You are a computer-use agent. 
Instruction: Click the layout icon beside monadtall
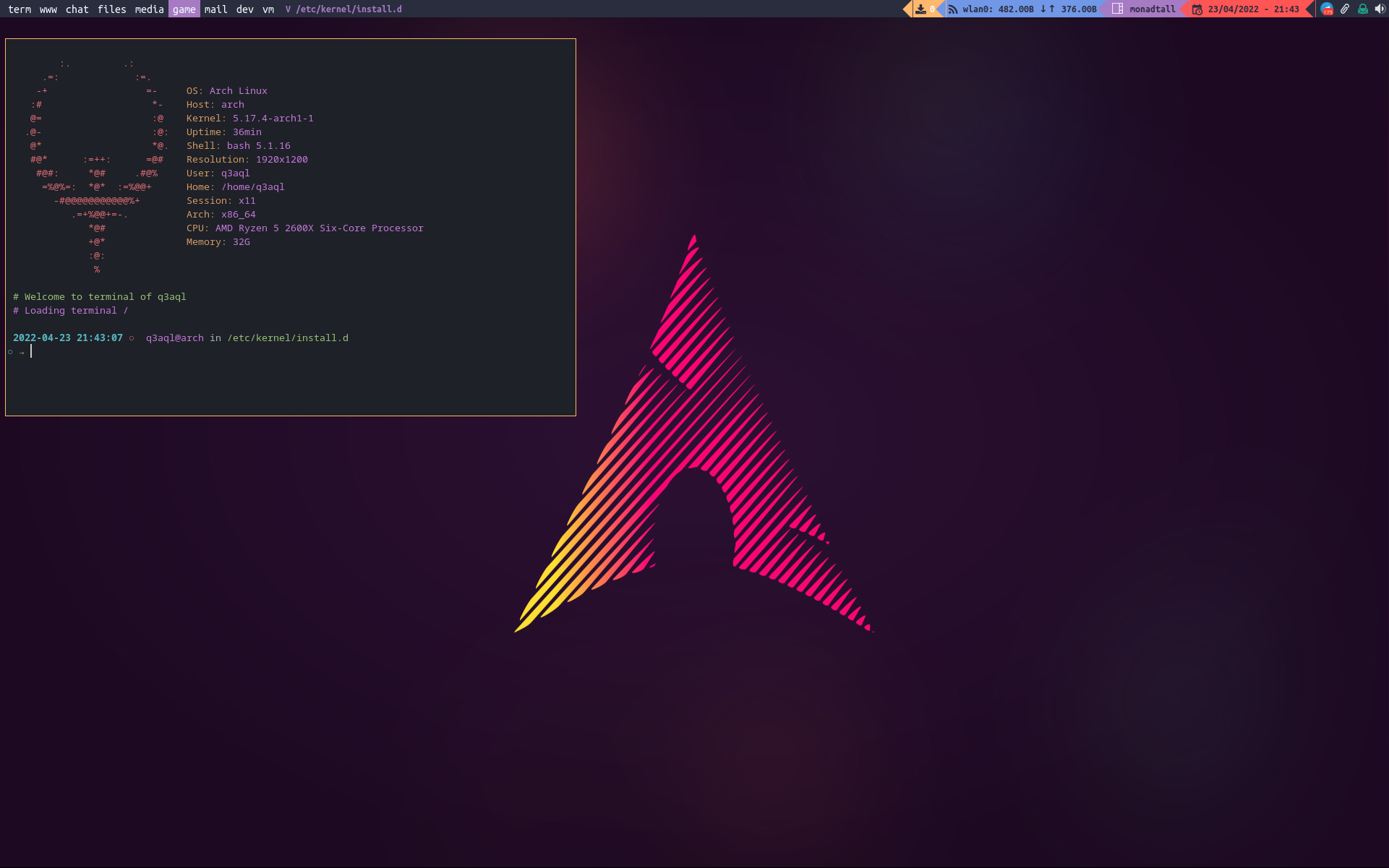[1117, 9]
